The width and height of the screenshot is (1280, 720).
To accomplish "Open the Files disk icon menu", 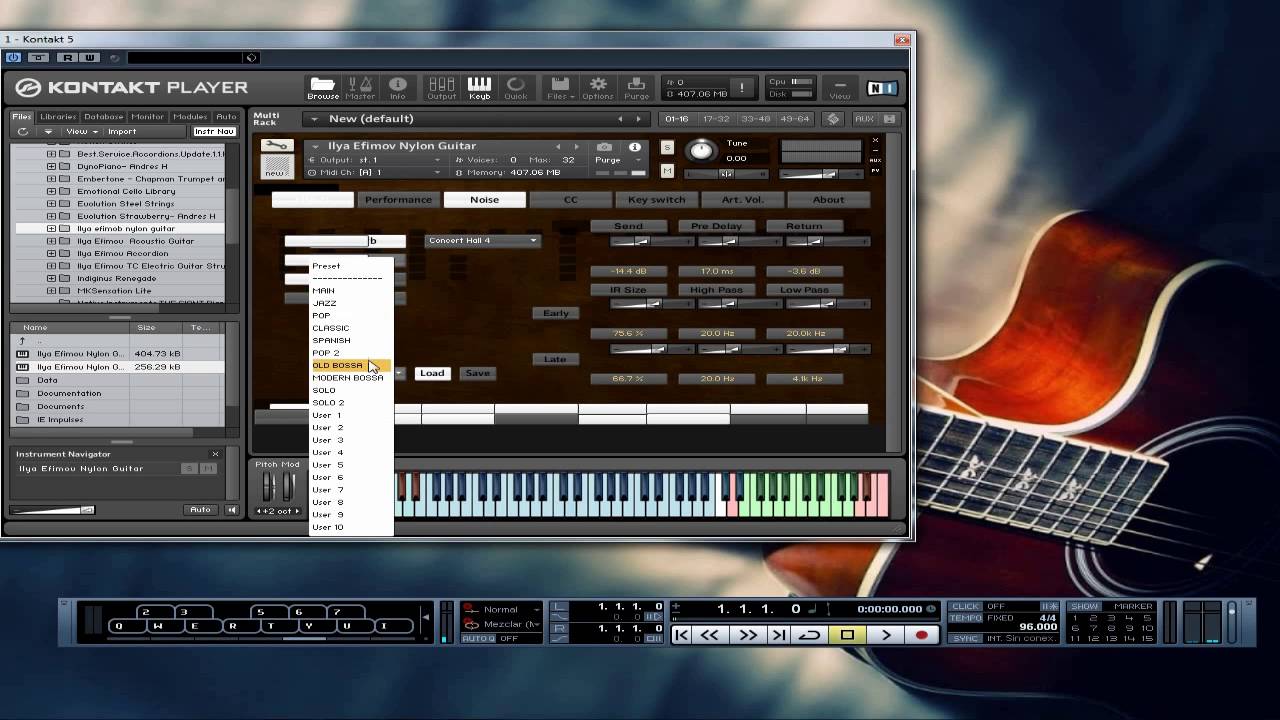I will pyautogui.click(x=560, y=87).
